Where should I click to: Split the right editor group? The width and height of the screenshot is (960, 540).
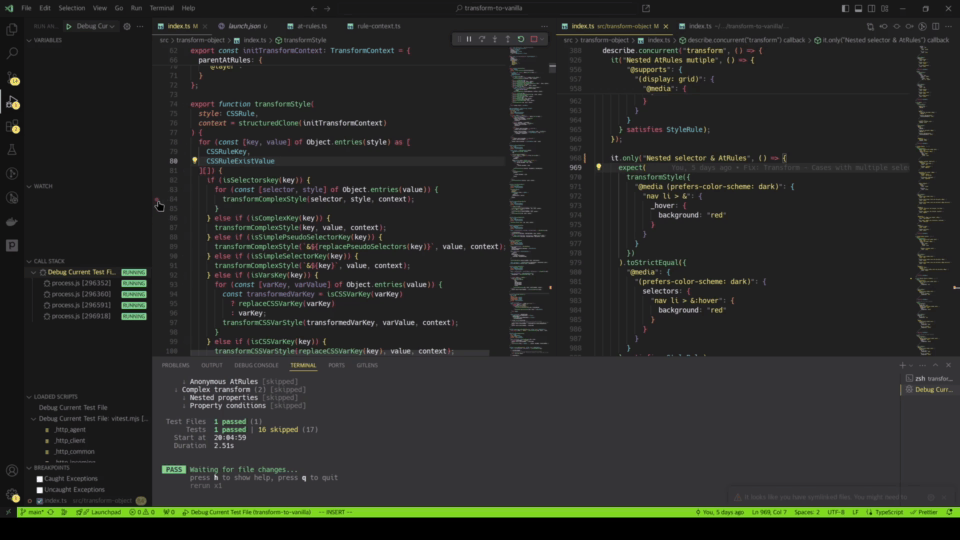(x=936, y=26)
